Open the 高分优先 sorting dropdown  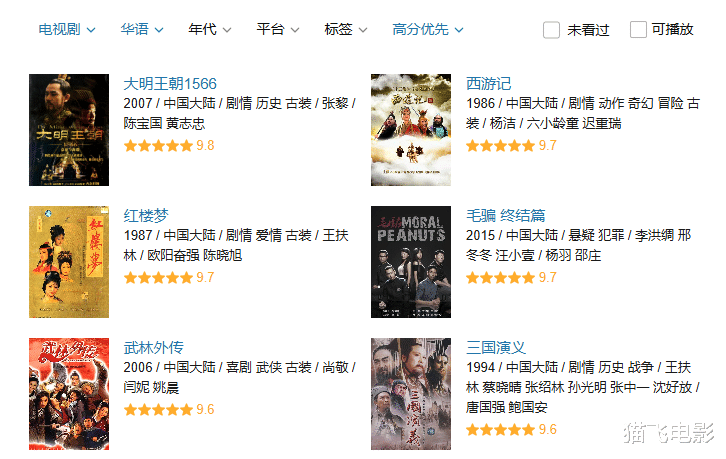point(427,30)
